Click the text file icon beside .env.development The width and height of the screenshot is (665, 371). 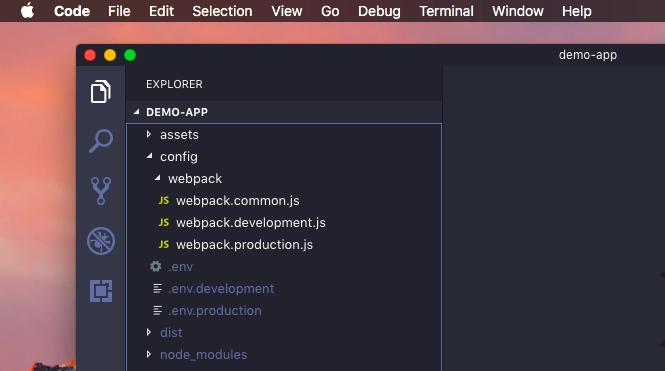point(157,289)
